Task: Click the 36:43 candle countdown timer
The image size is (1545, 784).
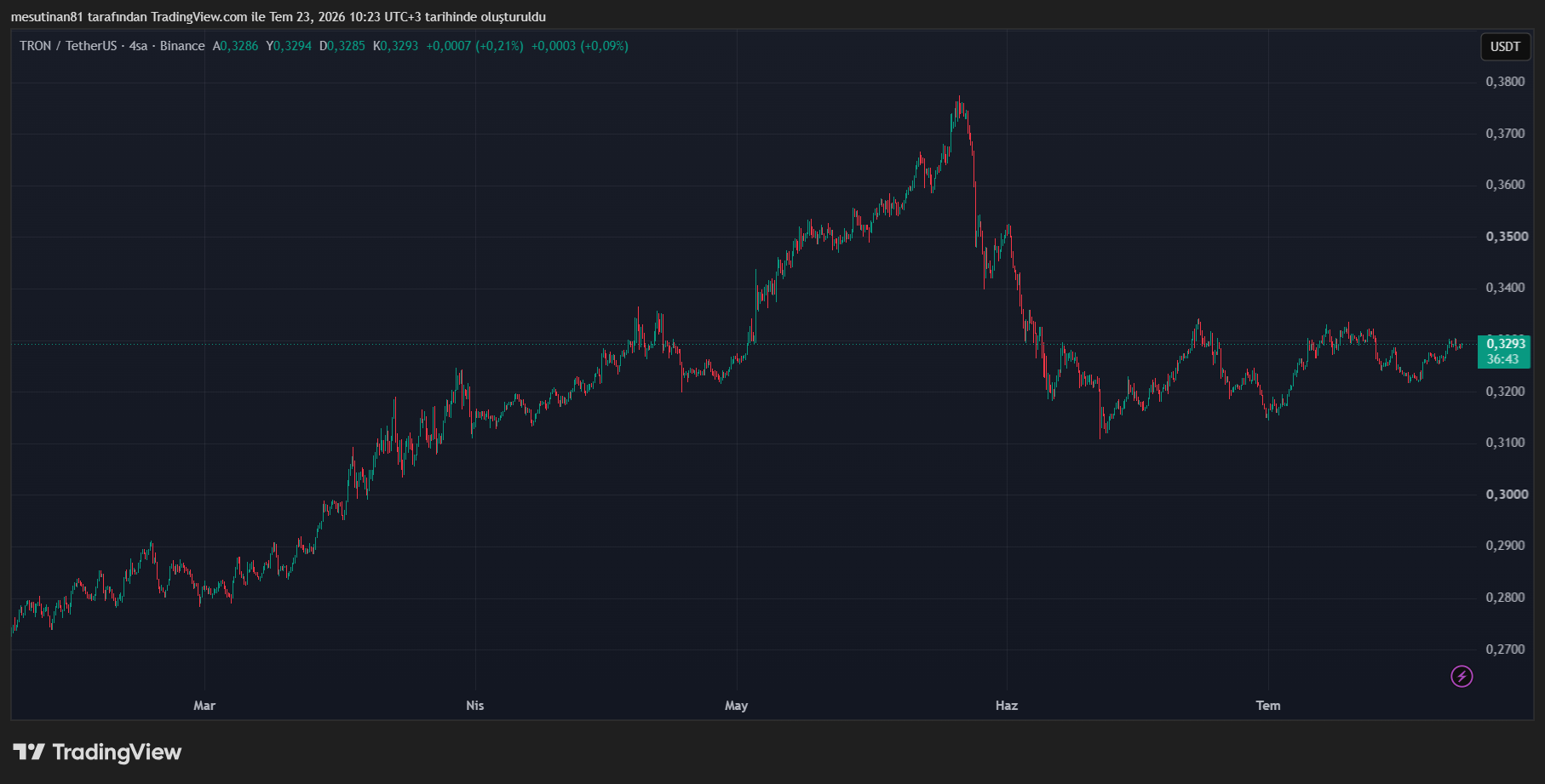Action: coord(1503,359)
